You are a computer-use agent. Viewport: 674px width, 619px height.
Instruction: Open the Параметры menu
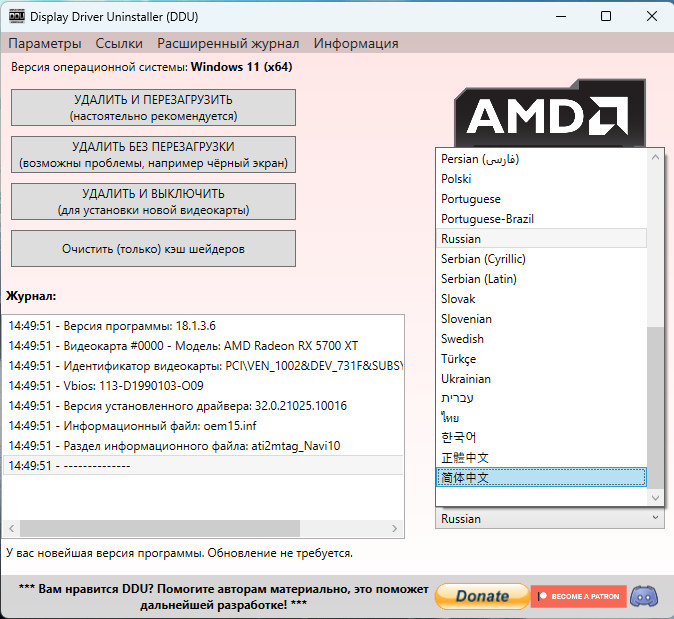click(45, 43)
